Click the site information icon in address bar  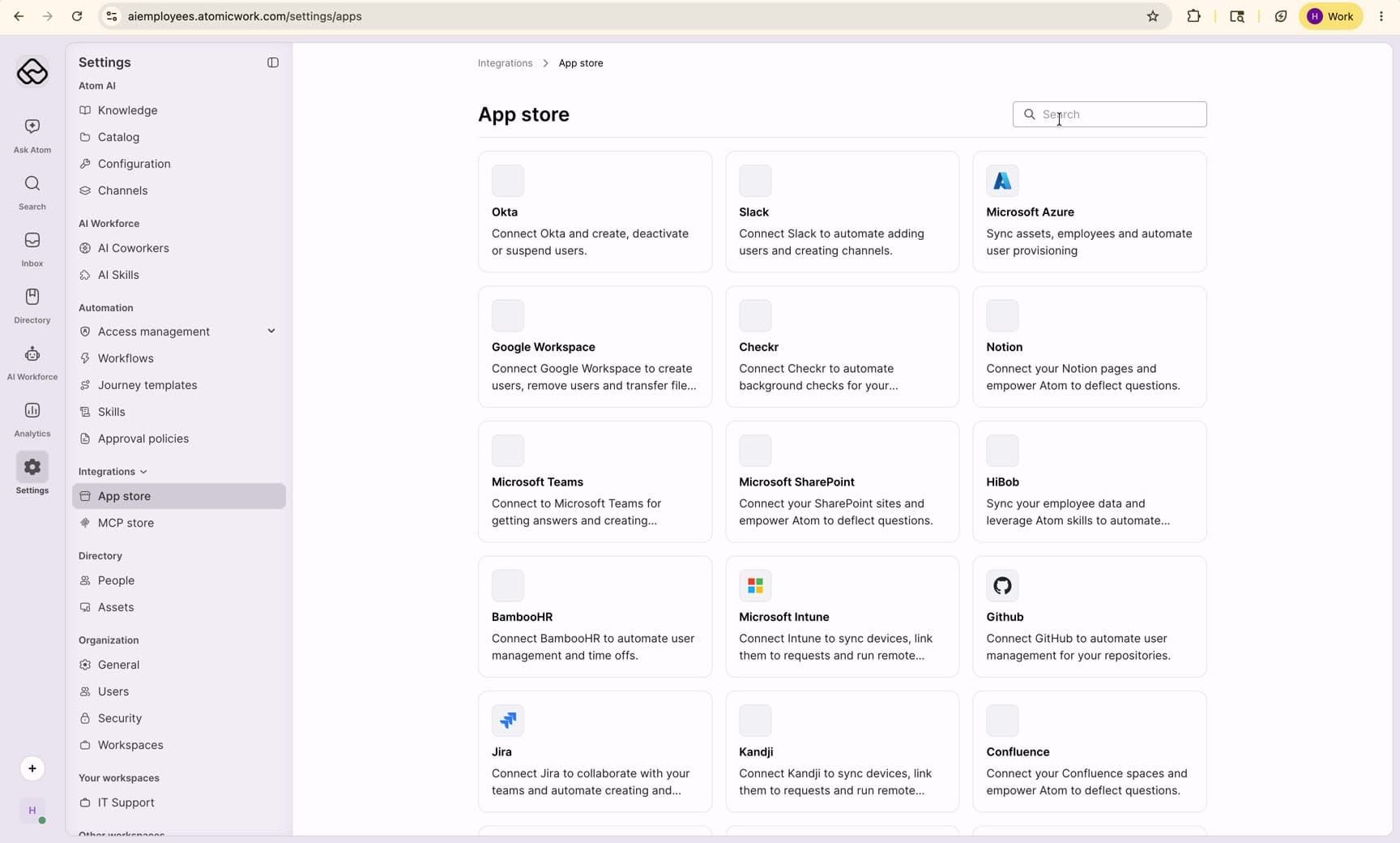[x=112, y=16]
